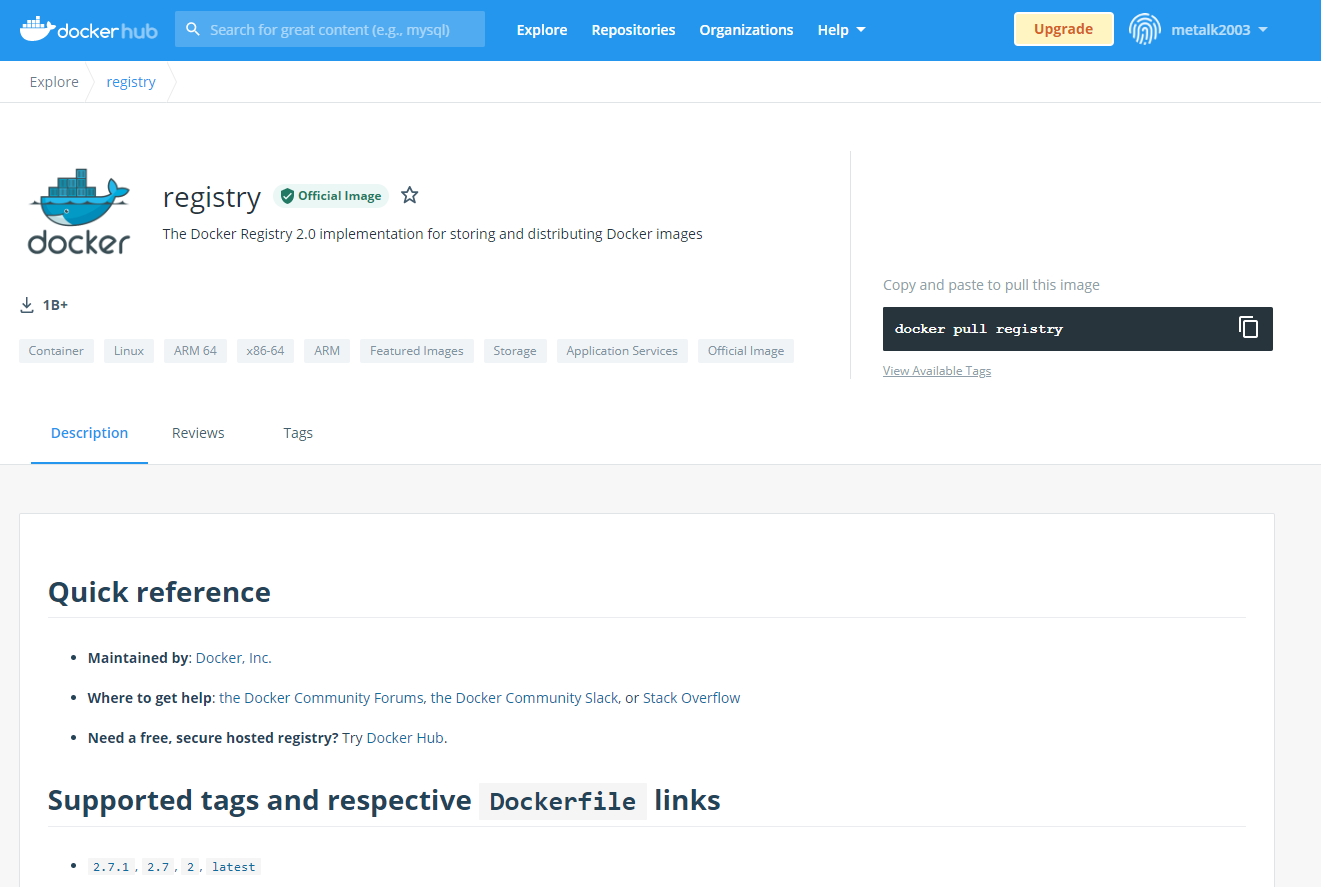Click the Docker Registry 2.0 description text
This screenshot has width=1321, height=887.
coord(432,234)
